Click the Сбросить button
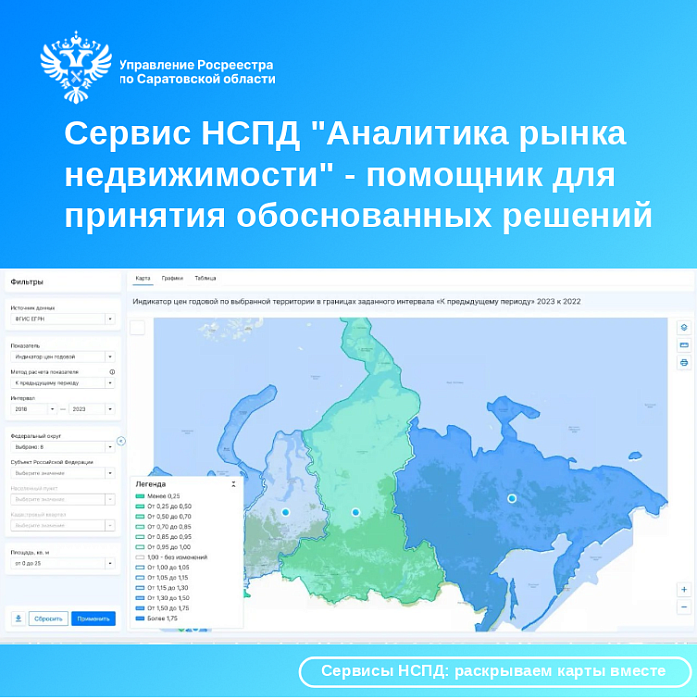The height and width of the screenshot is (700, 697). (48, 618)
